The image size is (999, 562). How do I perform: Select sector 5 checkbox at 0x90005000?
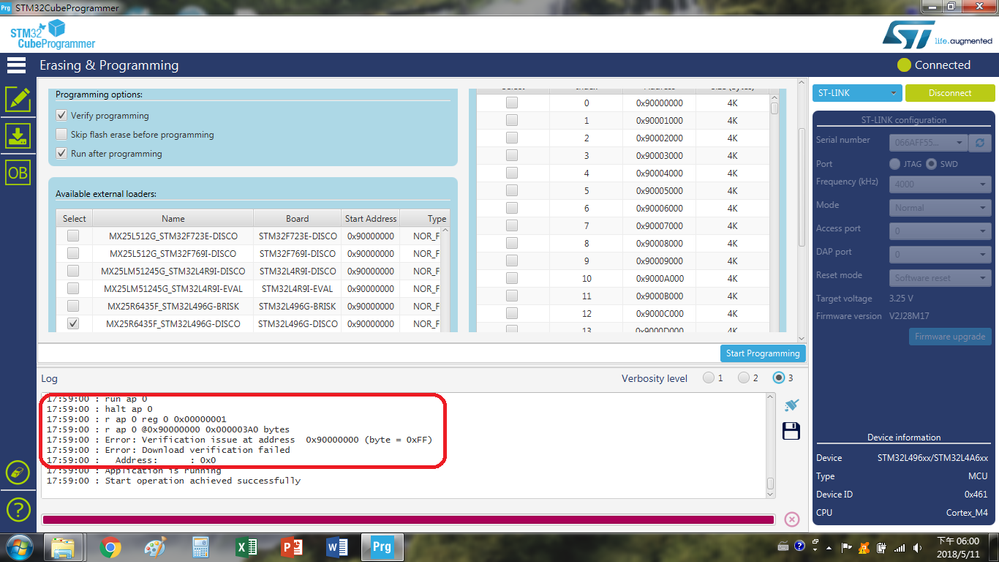point(512,191)
